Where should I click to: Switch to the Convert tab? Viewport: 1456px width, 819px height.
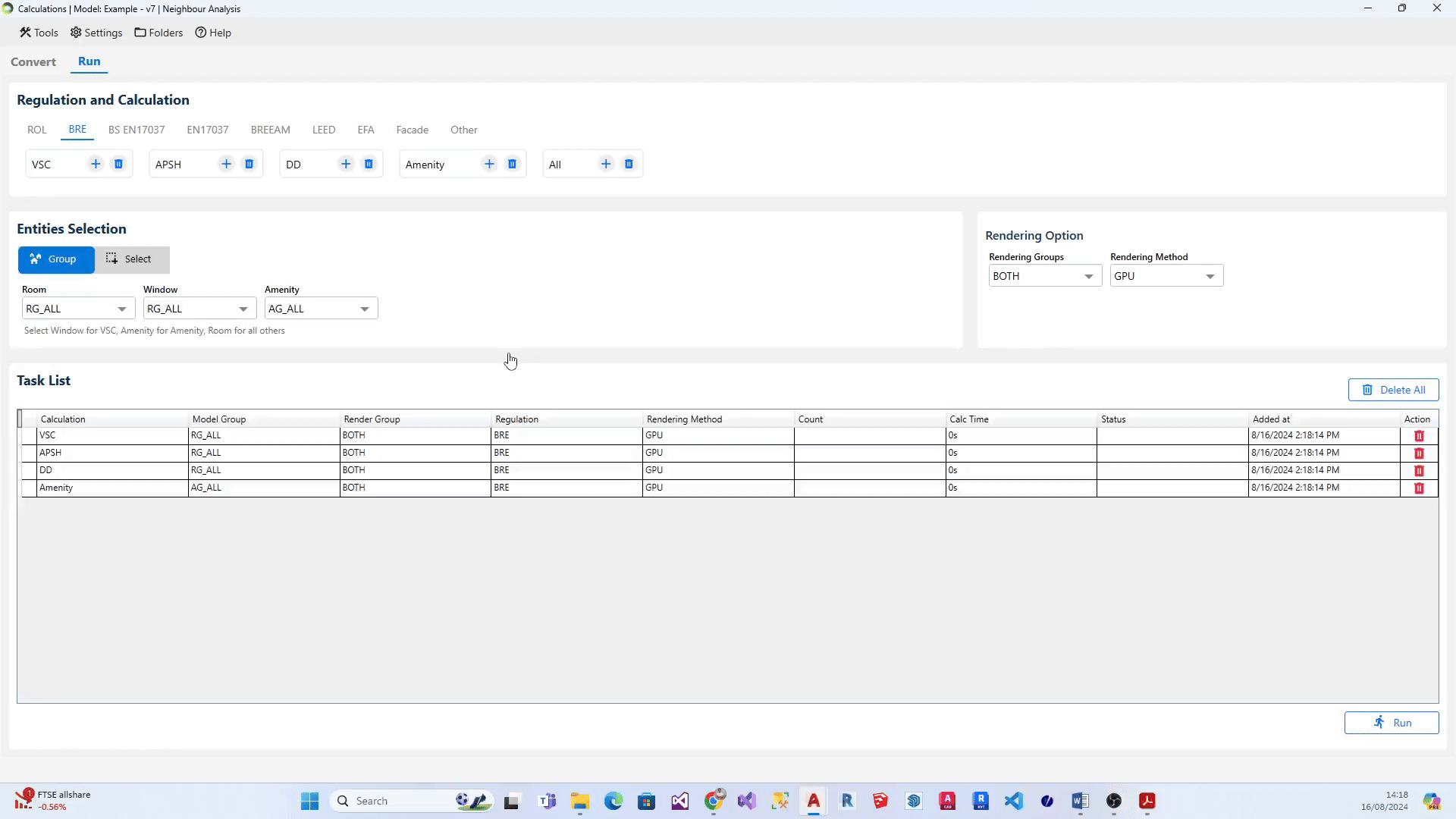33,62
